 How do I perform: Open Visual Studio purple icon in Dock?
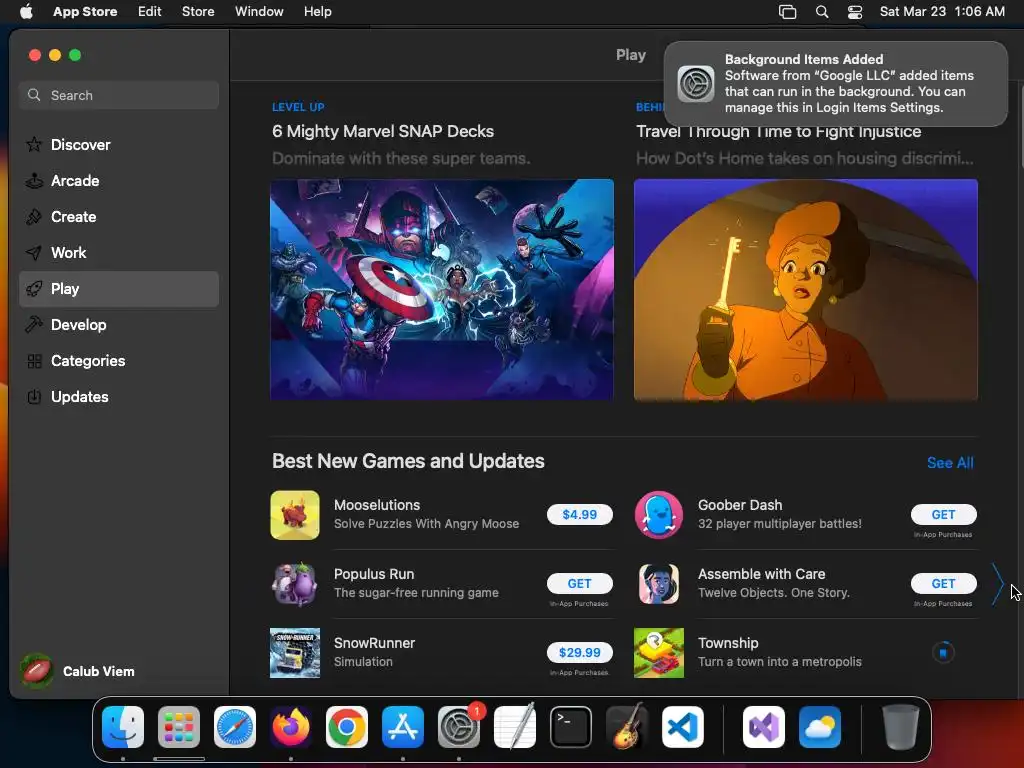(x=764, y=727)
